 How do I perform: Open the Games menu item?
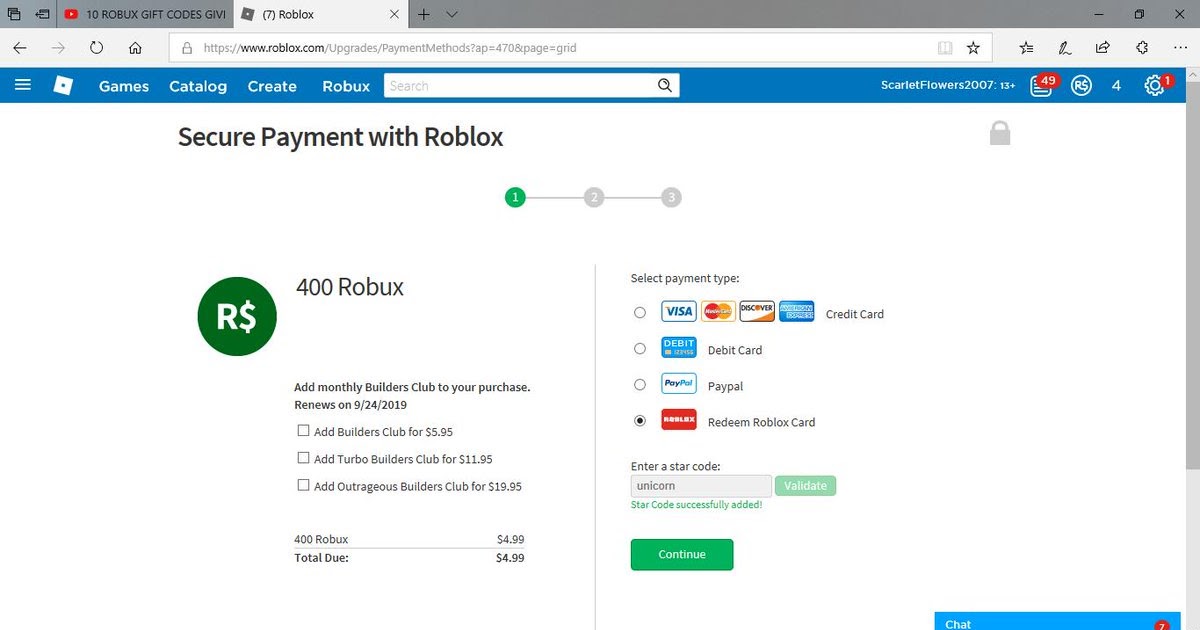click(124, 86)
